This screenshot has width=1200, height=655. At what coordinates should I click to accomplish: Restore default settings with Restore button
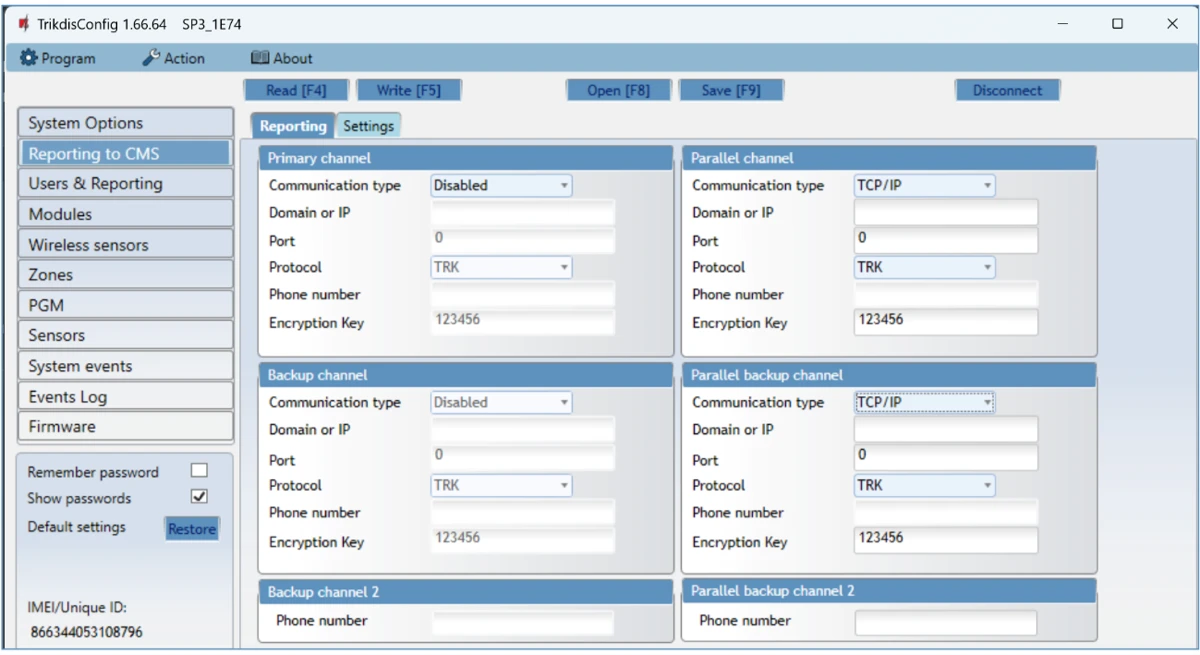(191, 529)
